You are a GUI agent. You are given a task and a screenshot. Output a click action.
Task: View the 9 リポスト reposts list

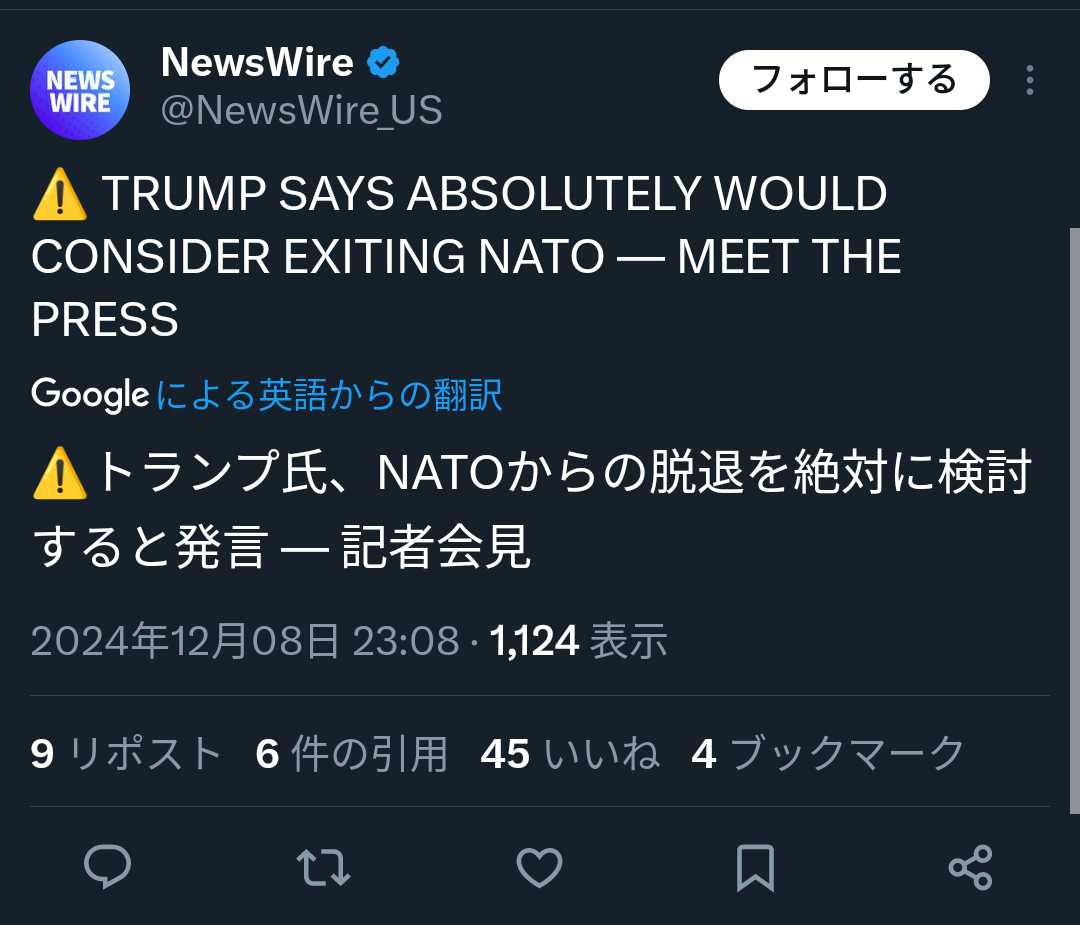click(x=126, y=753)
